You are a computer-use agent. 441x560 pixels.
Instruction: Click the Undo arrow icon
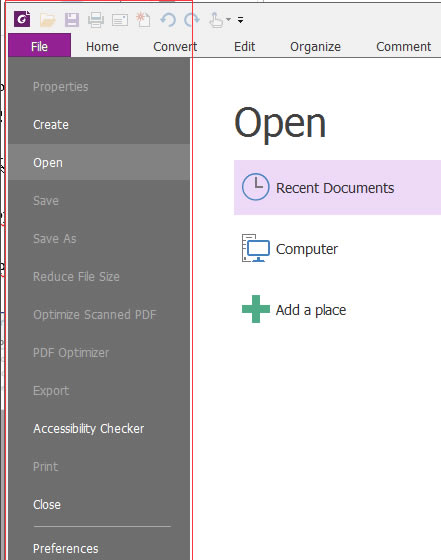[168, 20]
